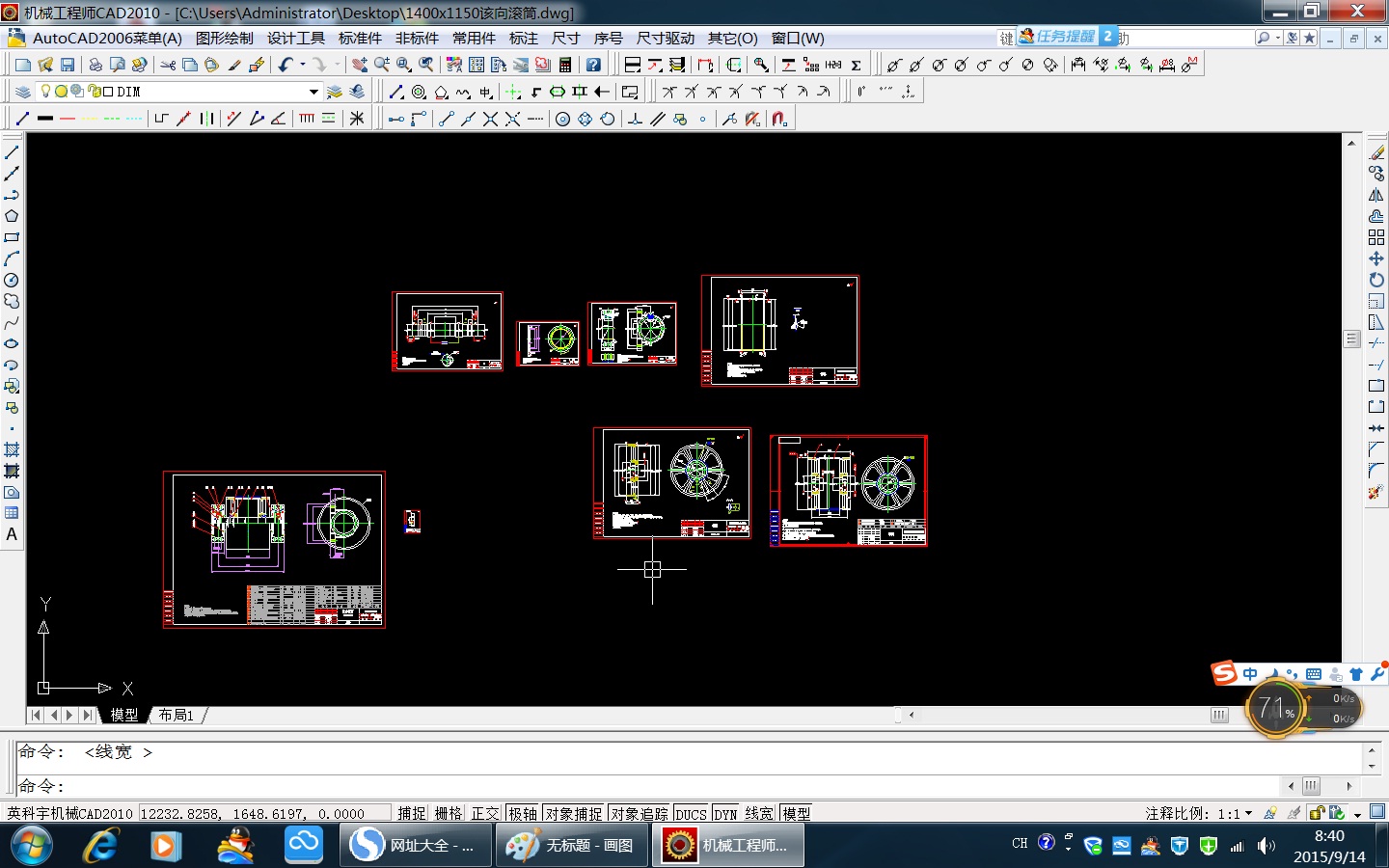Select the cyan dashed linetype swatch
The height and width of the screenshot is (868, 1389).
(134, 119)
